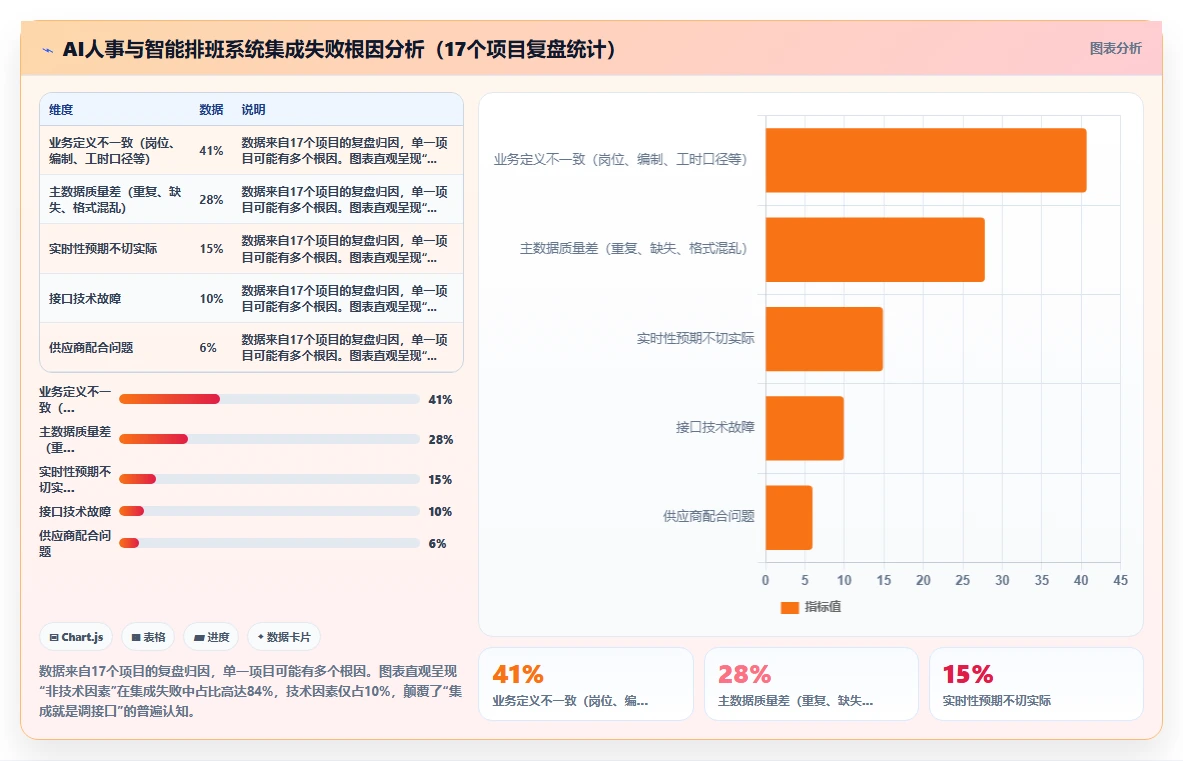
Task: Click the 维度 column header
Action: tap(61, 109)
